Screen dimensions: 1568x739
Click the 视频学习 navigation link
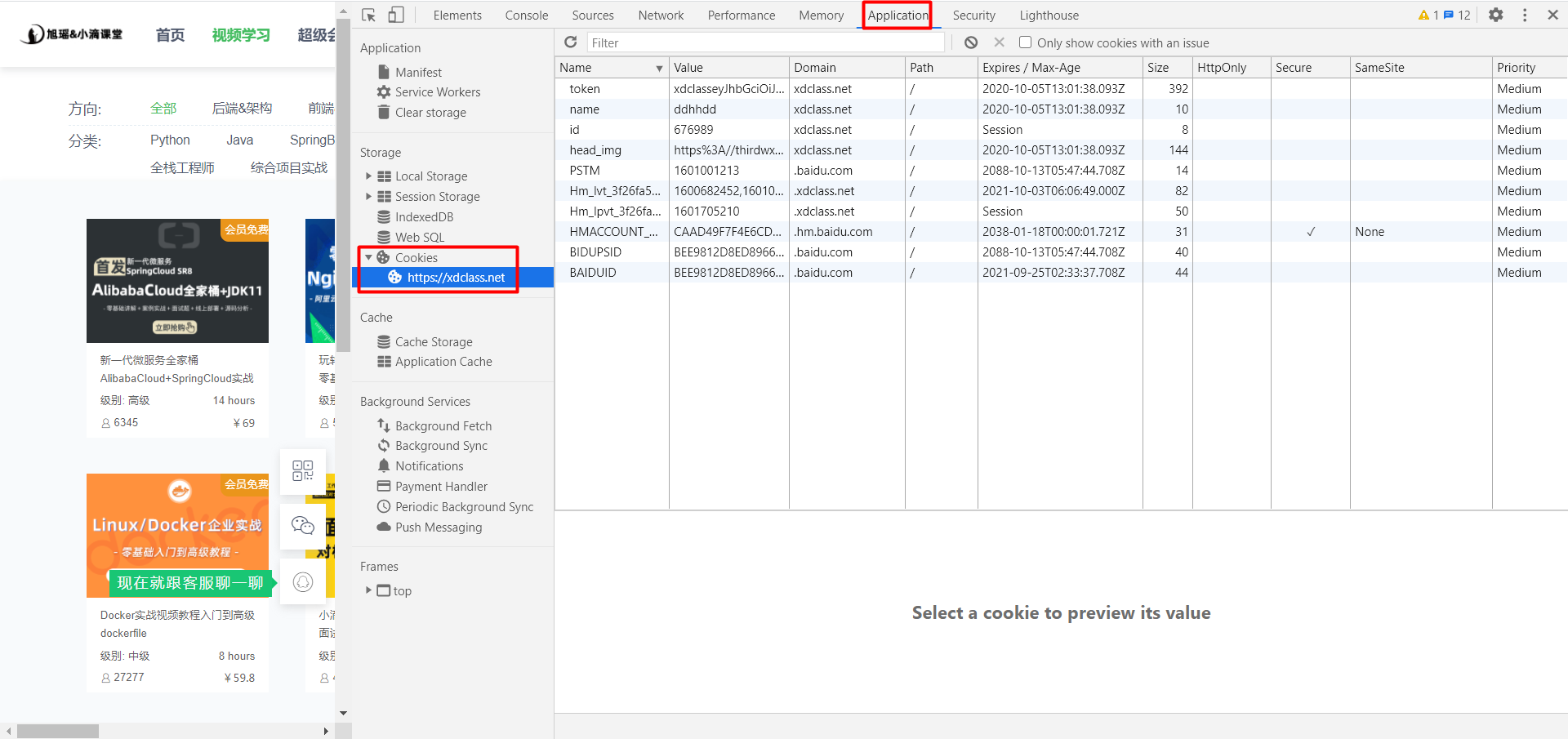(241, 35)
